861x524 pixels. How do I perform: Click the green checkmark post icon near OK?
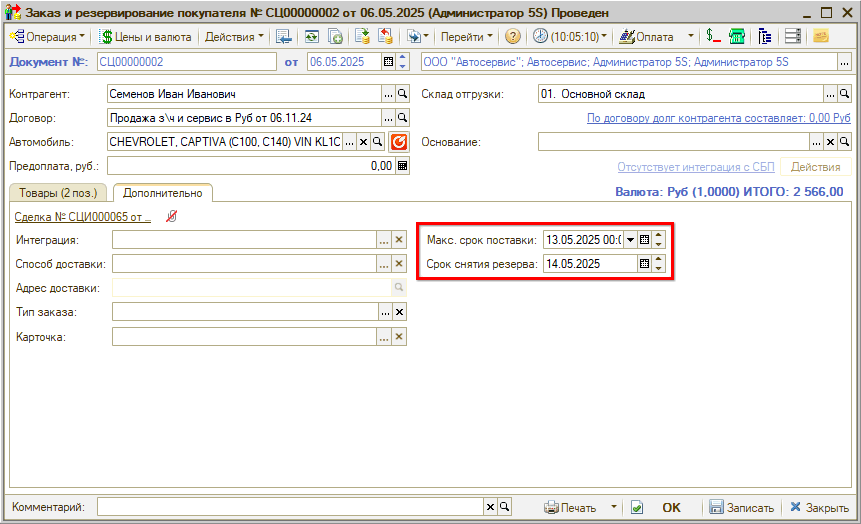637,507
